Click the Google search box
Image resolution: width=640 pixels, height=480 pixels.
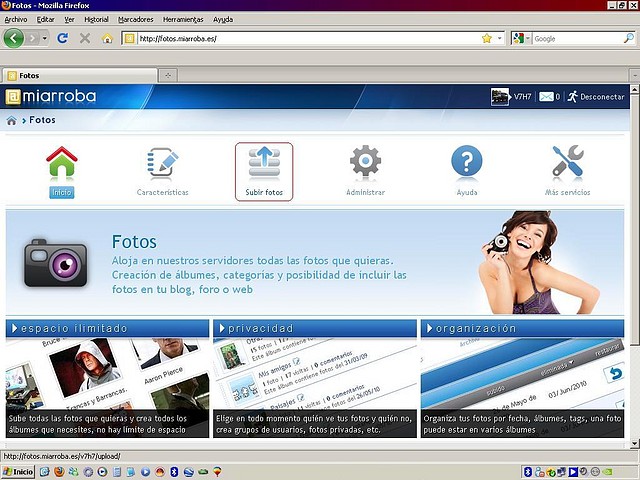[x=578, y=39]
